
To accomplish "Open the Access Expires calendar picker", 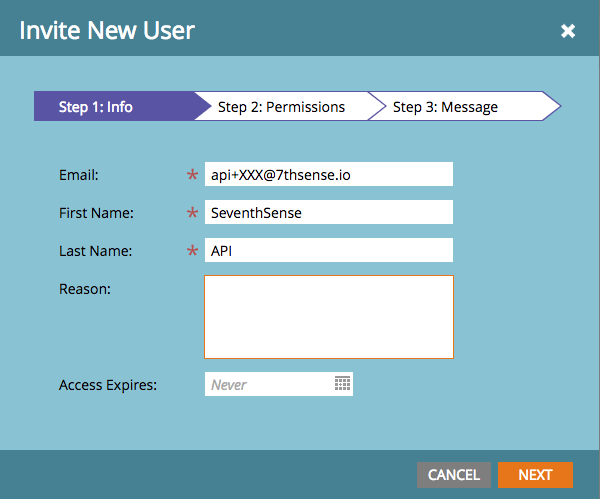I will [342, 384].
